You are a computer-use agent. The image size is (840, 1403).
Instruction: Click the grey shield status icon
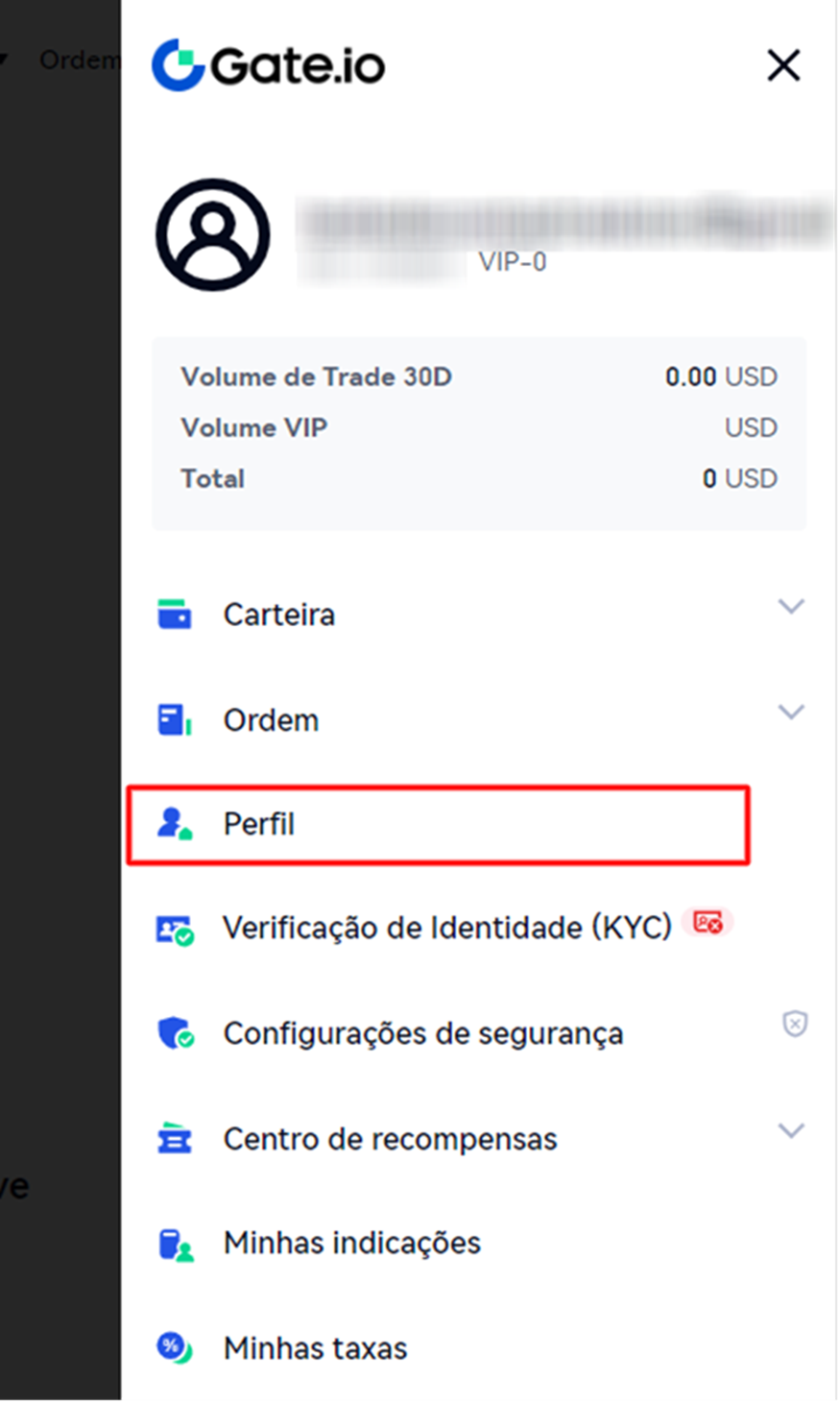click(x=795, y=1024)
